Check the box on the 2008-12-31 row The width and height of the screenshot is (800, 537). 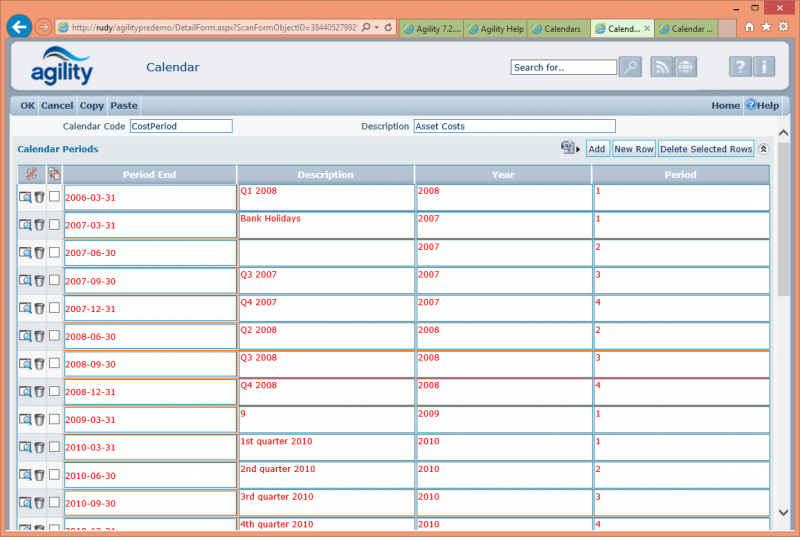pyautogui.click(x=54, y=392)
